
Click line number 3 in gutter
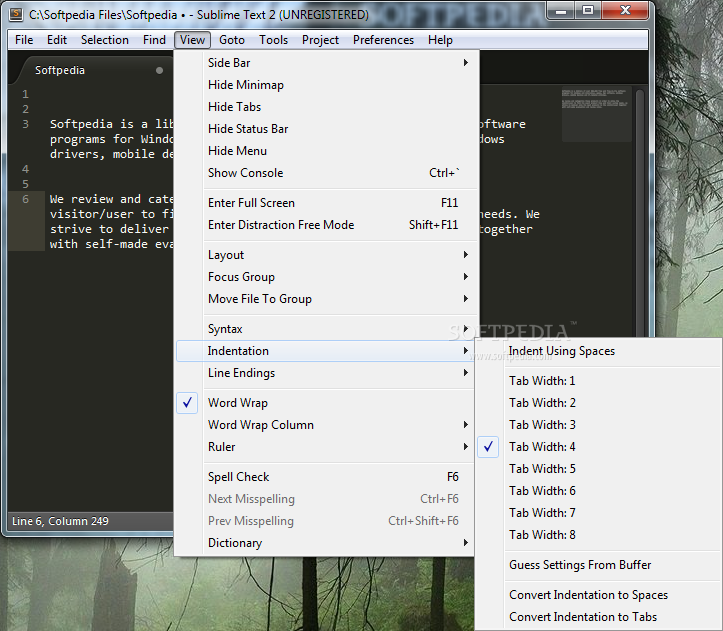(x=25, y=124)
